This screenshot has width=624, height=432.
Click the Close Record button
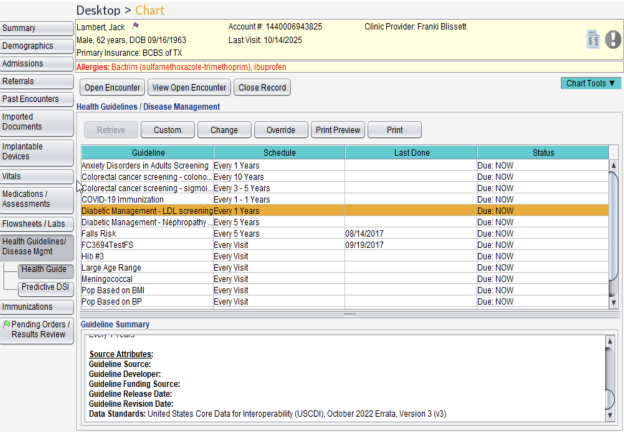tap(262, 88)
